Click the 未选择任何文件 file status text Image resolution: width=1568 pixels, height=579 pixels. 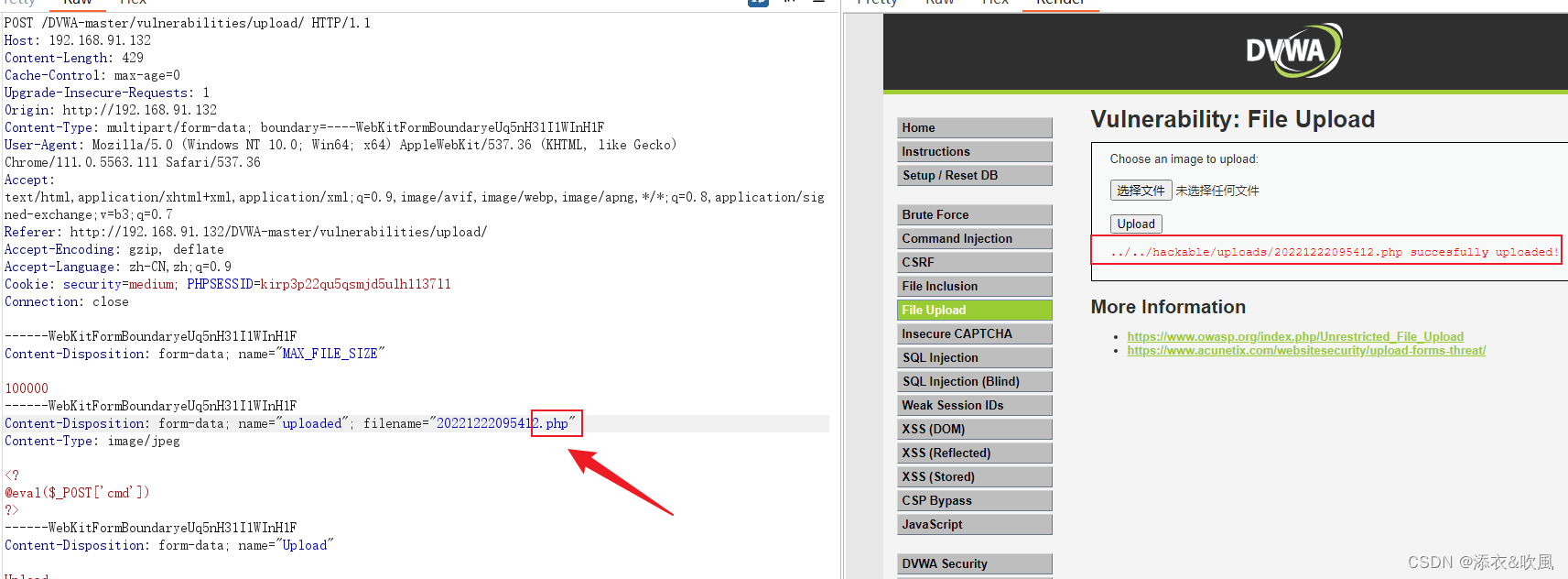click(1217, 191)
